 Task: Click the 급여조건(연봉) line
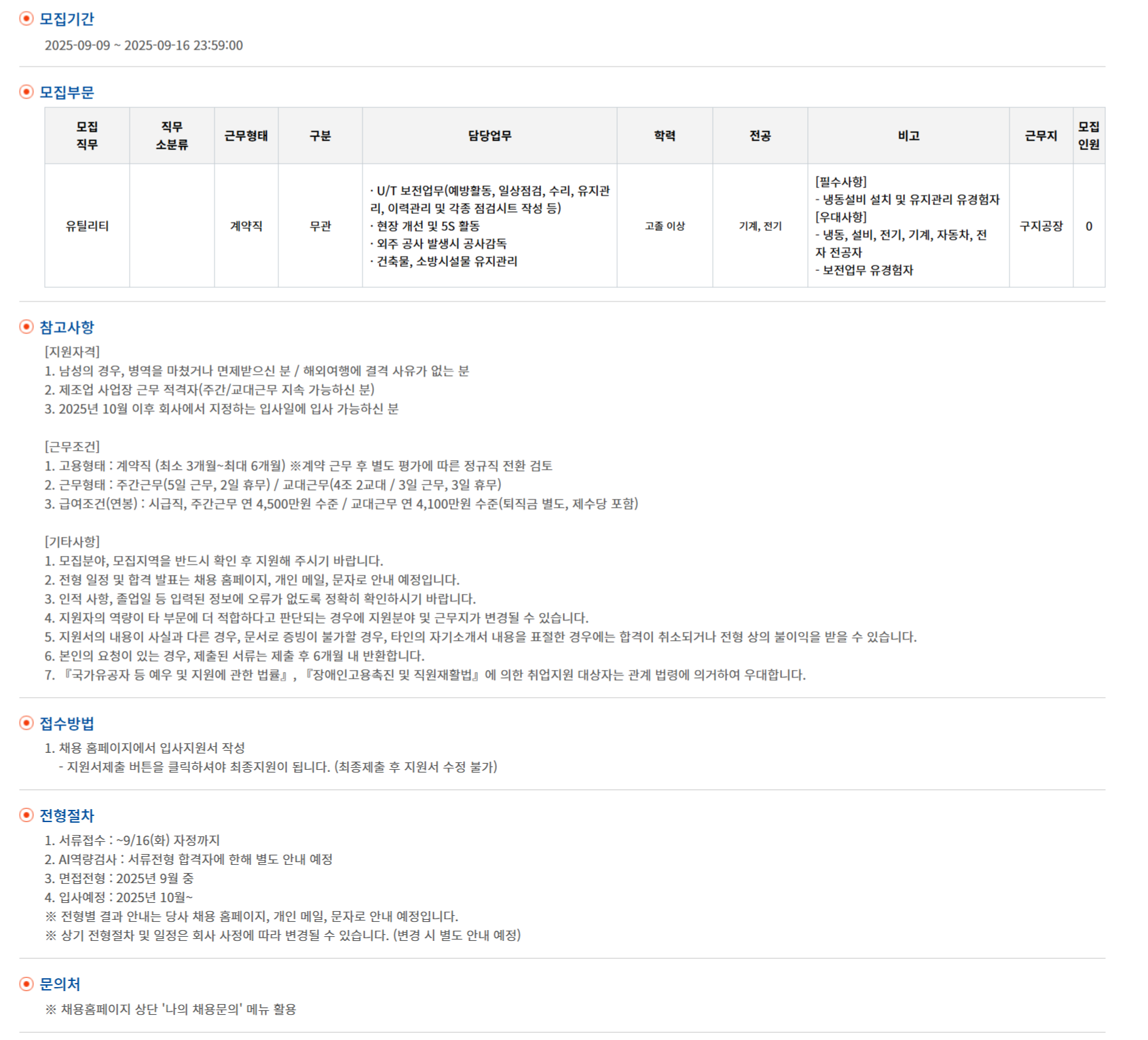[x=341, y=504]
